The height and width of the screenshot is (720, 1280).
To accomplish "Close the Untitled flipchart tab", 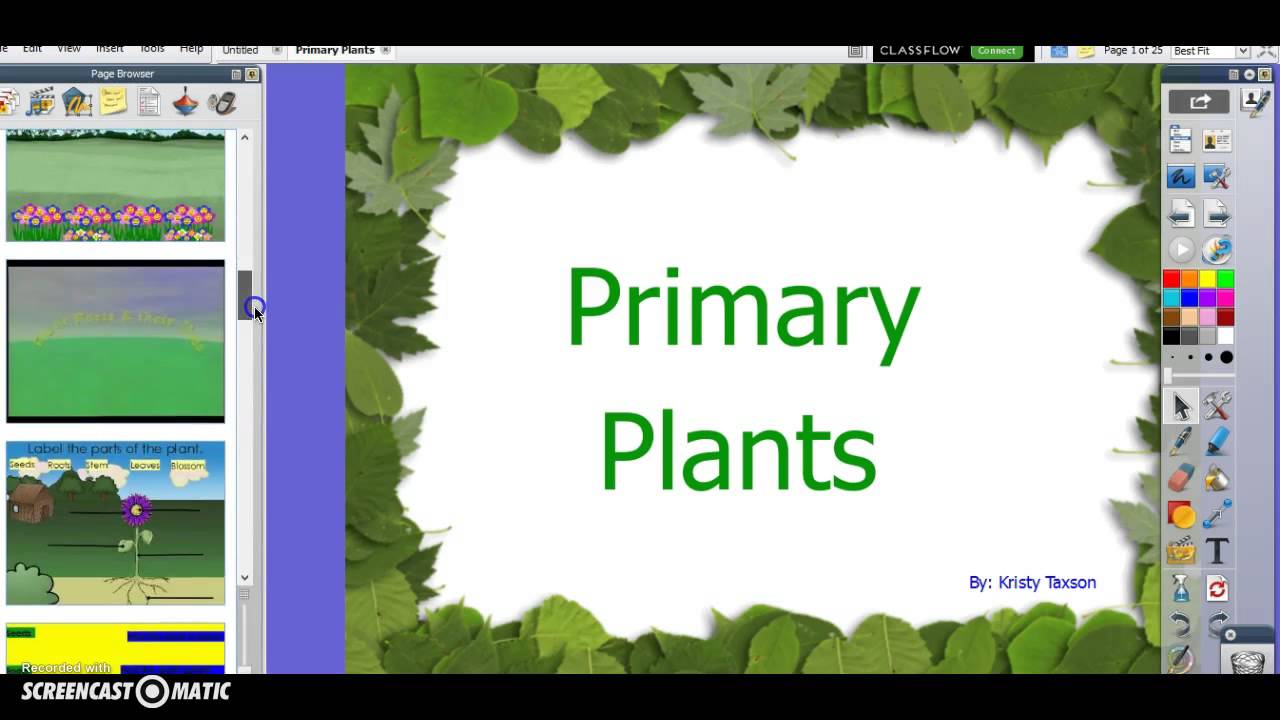I will [277, 50].
